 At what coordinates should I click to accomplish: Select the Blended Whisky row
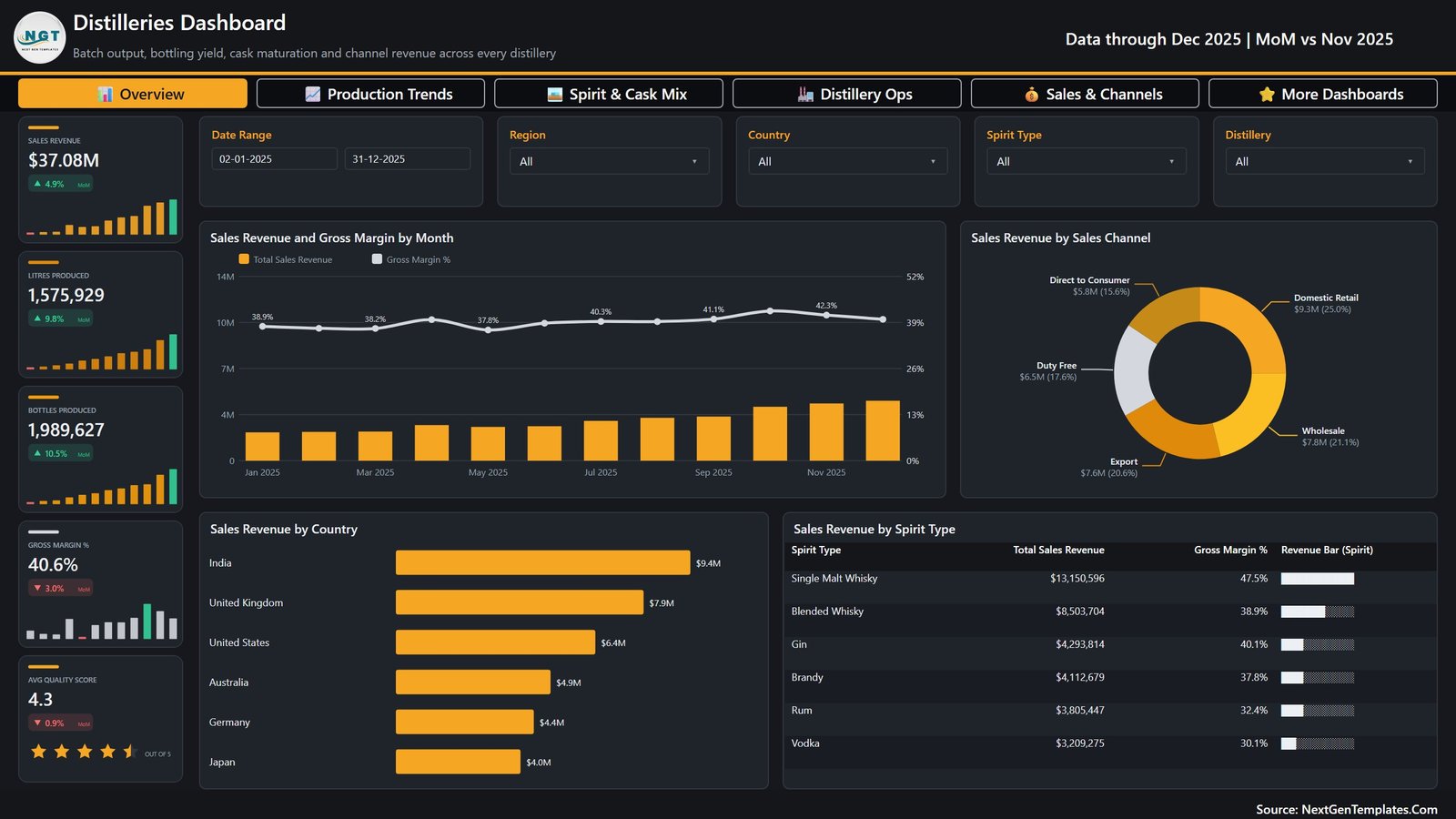[x=1109, y=612]
